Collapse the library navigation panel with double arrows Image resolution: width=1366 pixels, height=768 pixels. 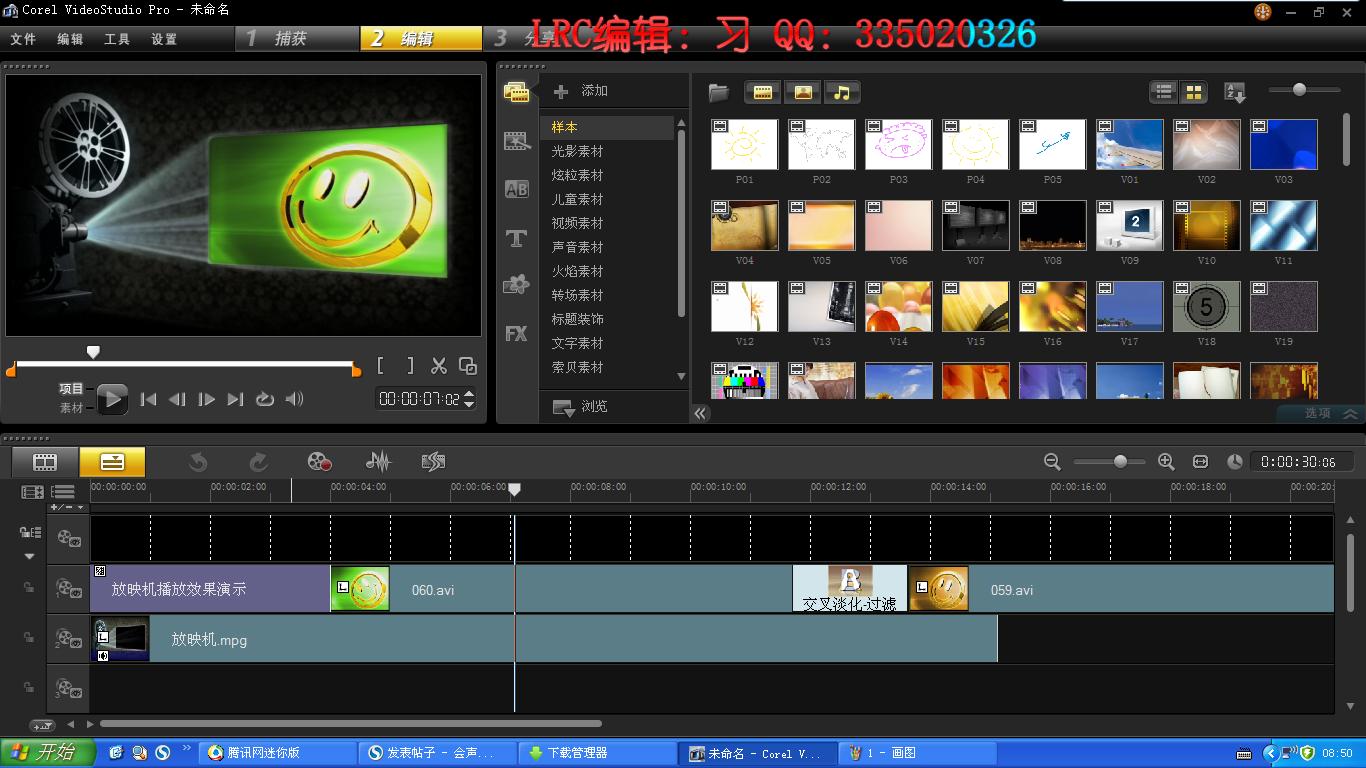pyautogui.click(x=701, y=413)
